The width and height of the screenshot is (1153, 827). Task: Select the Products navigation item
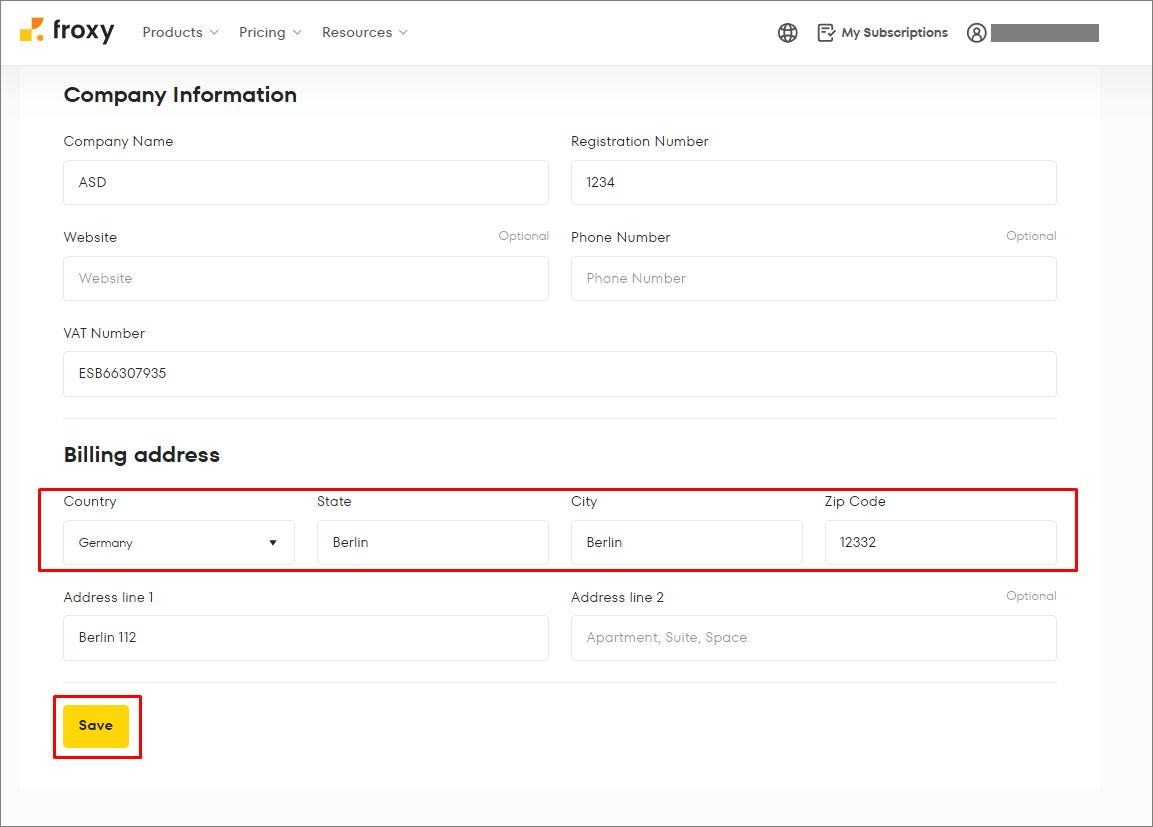[173, 32]
